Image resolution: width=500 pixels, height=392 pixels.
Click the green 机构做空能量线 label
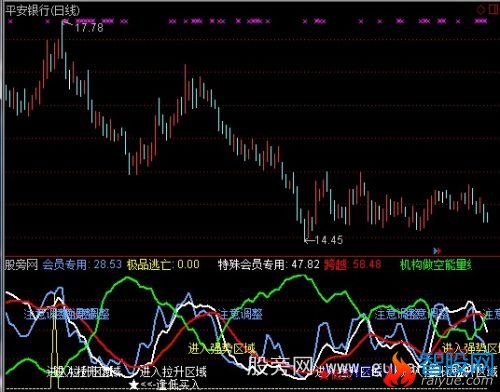[436, 265]
